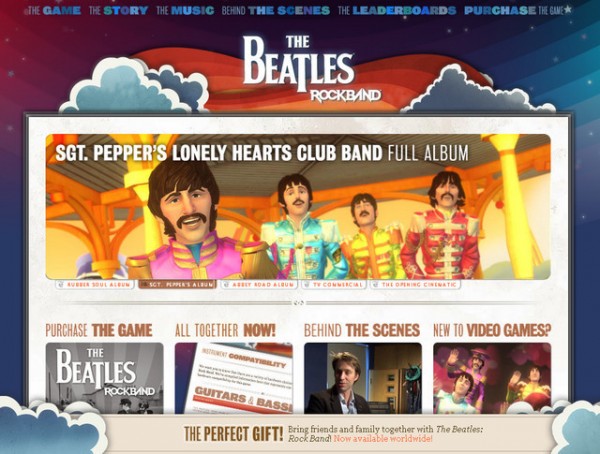This screenshot has width=600, height=454.
Task: Open the Purchase The Game thumbnail
Action: (104, 378)
